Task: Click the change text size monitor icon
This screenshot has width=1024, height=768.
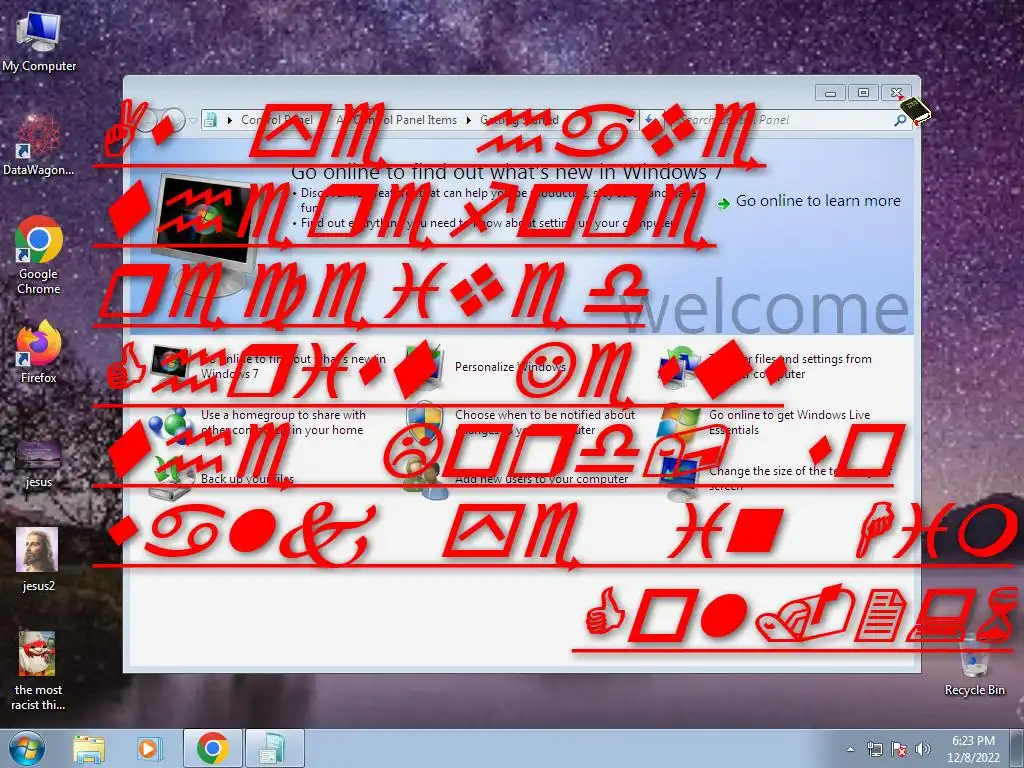Action: pos(680,475)
